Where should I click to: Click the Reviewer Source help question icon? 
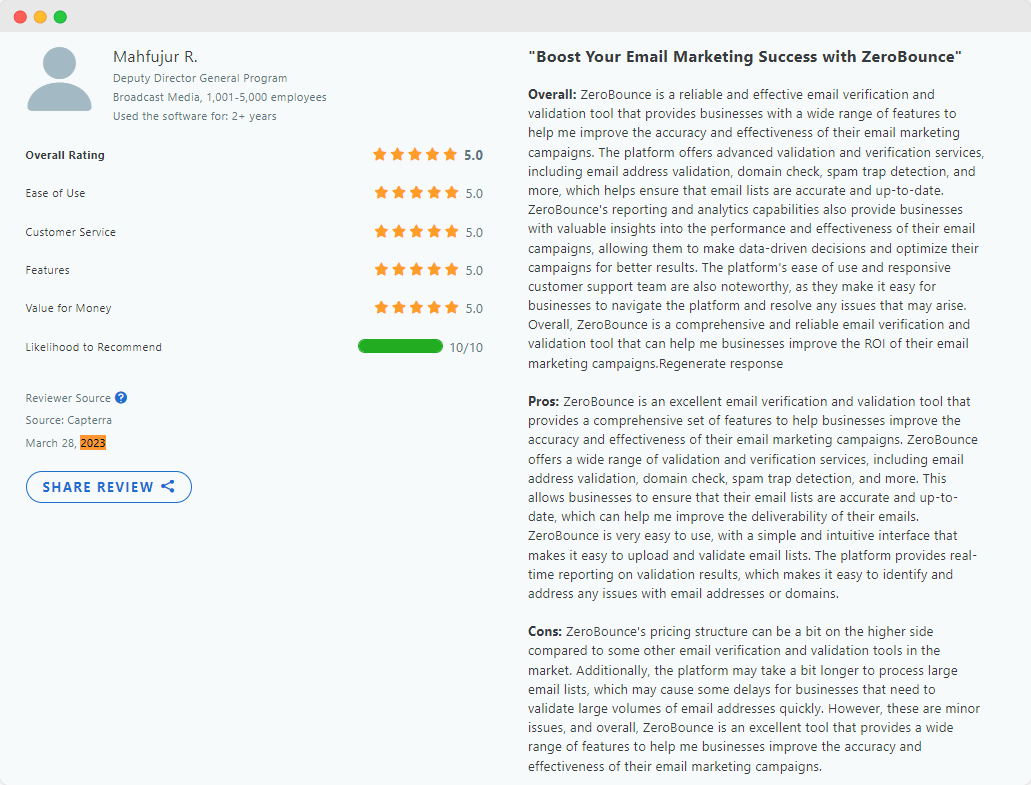[x=121, y=397]
